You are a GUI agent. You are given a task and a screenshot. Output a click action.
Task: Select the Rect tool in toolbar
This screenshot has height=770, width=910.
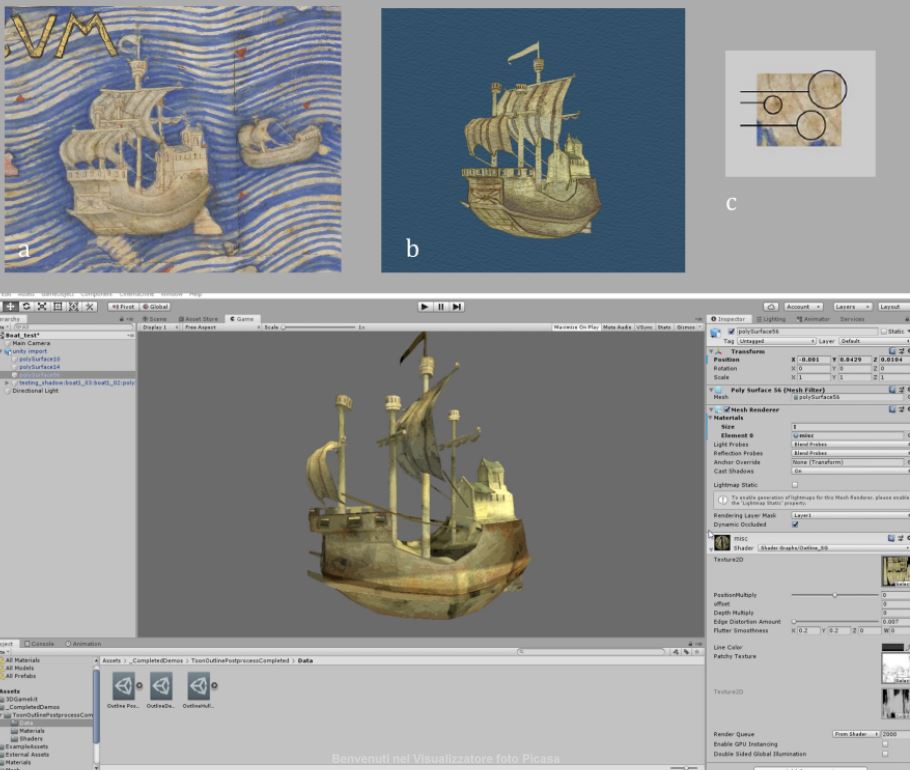pyautogui.click(x=57, y=306)
